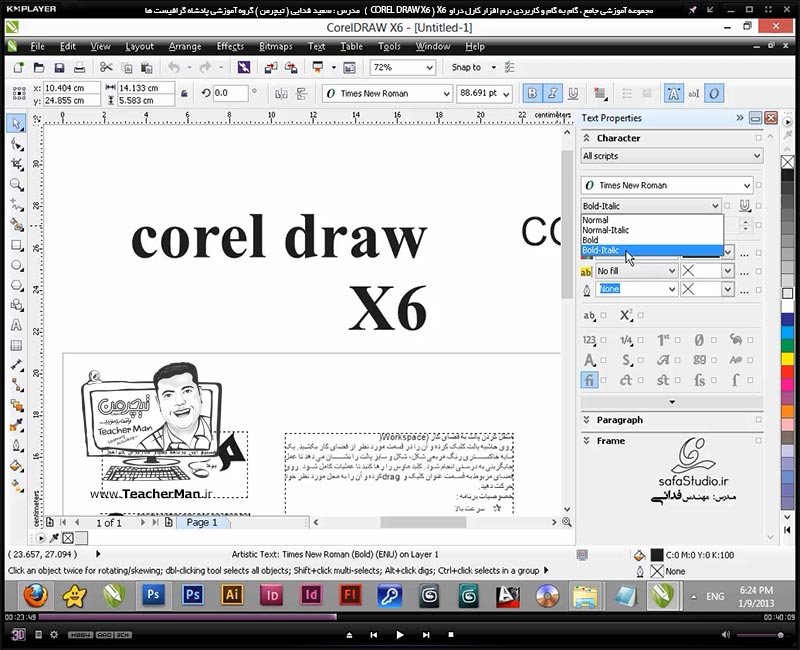
Task: Toggle the slashed zero style button
Action: [x=699, y=340]
